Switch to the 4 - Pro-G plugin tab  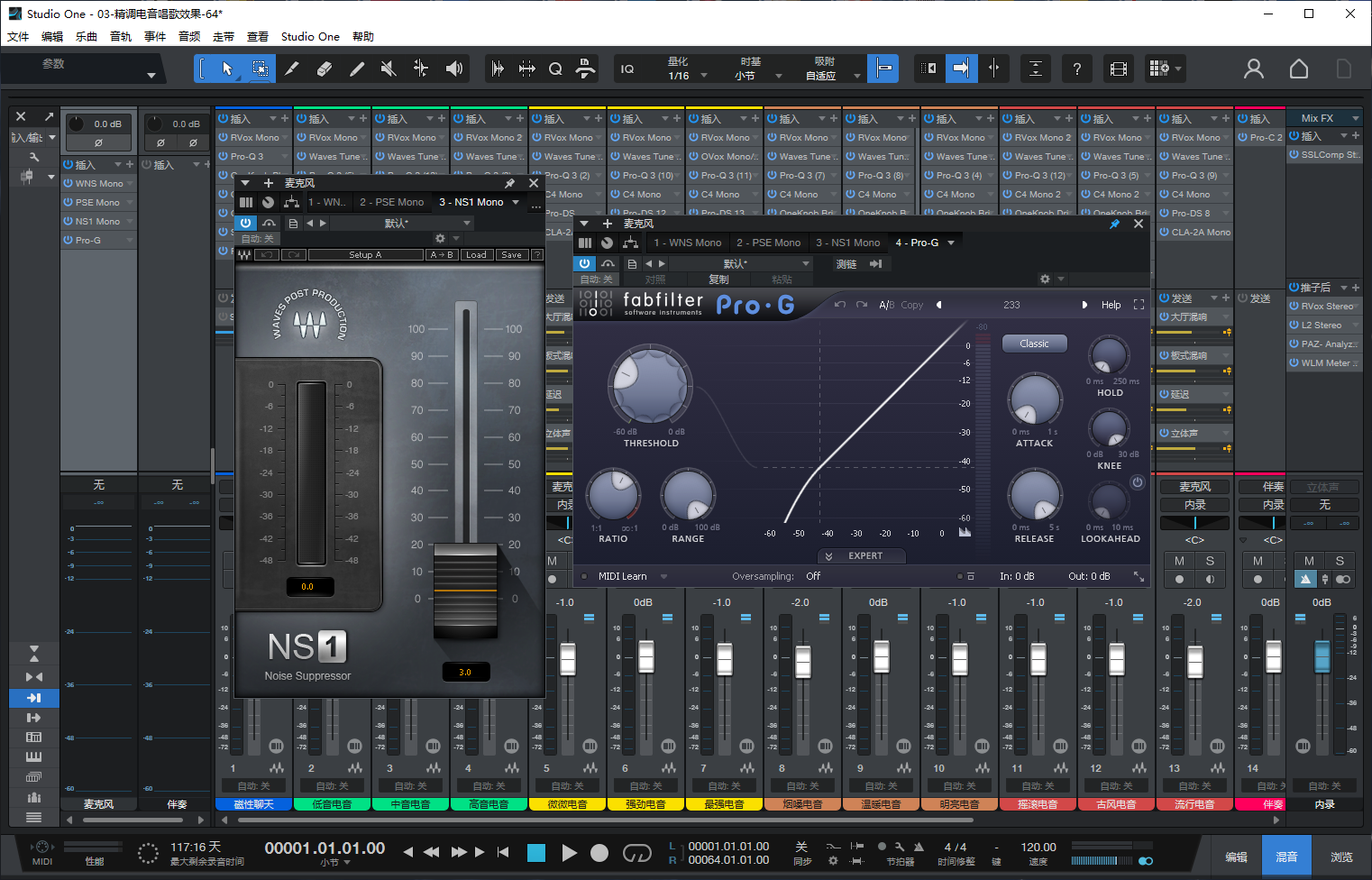point(919,242)
